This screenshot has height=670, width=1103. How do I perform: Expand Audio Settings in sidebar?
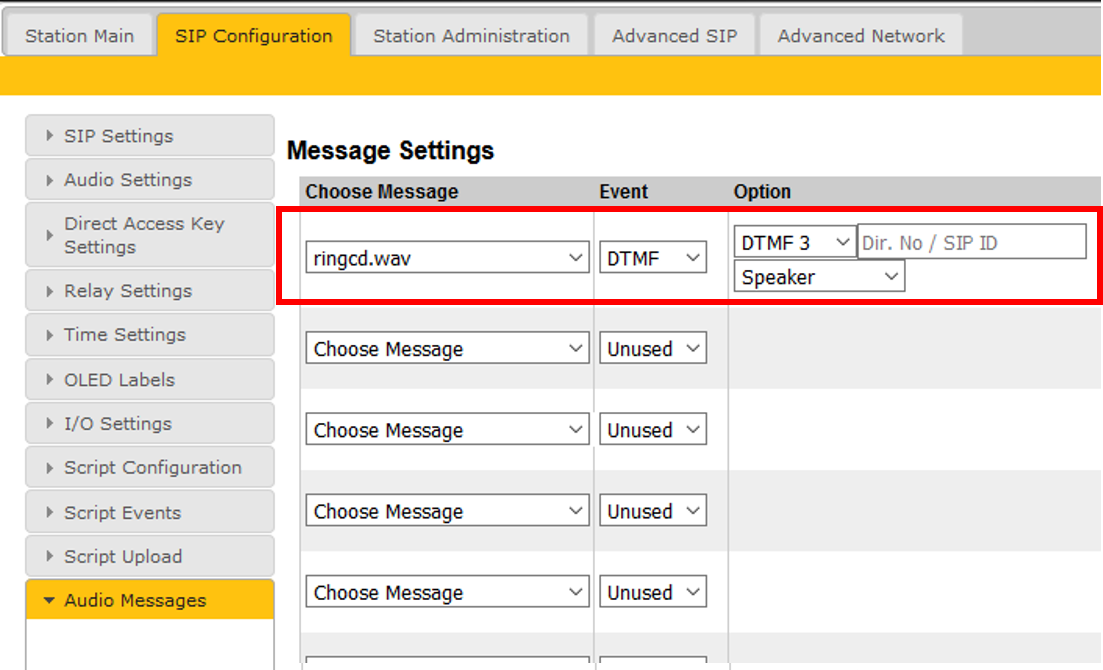(x=149, y=180)
